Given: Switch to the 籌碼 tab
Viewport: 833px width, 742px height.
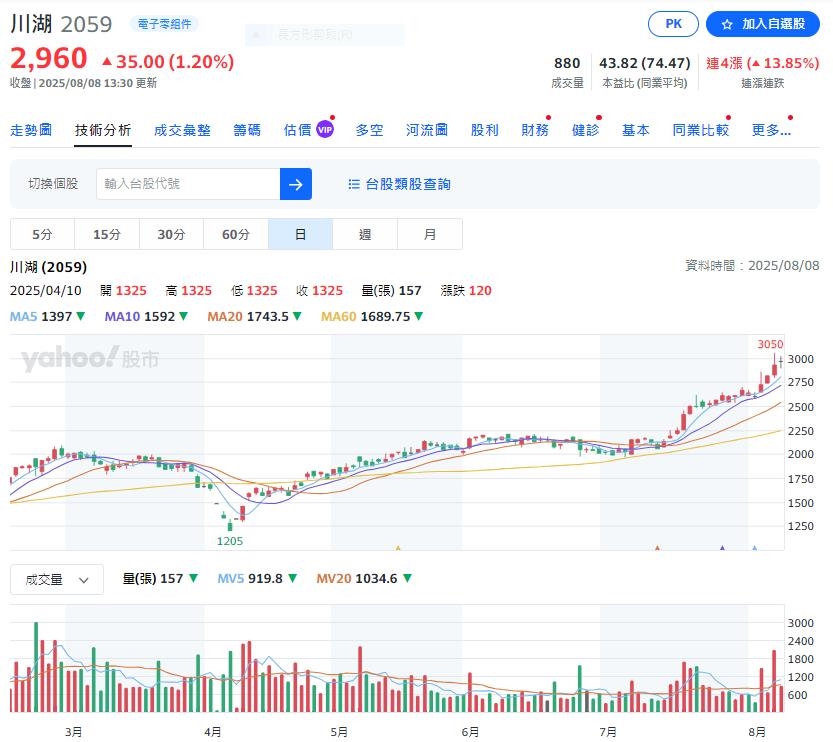Looking at the screenshot, I should tap(247, 128).
